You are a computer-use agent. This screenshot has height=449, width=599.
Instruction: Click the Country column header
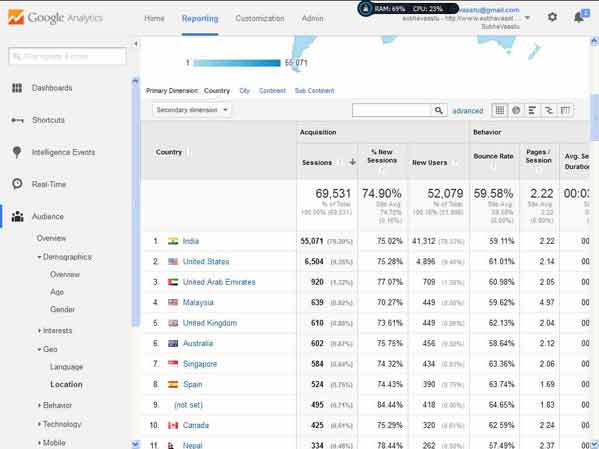(169, 152)
